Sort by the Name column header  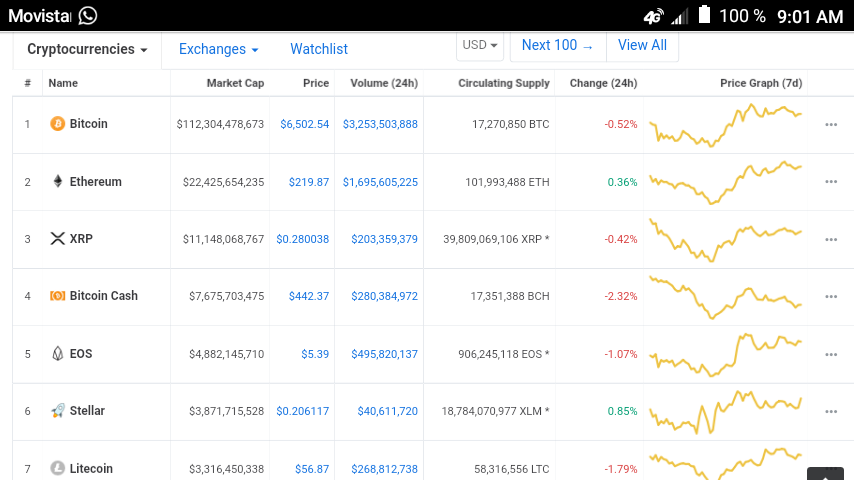point(63,83)
